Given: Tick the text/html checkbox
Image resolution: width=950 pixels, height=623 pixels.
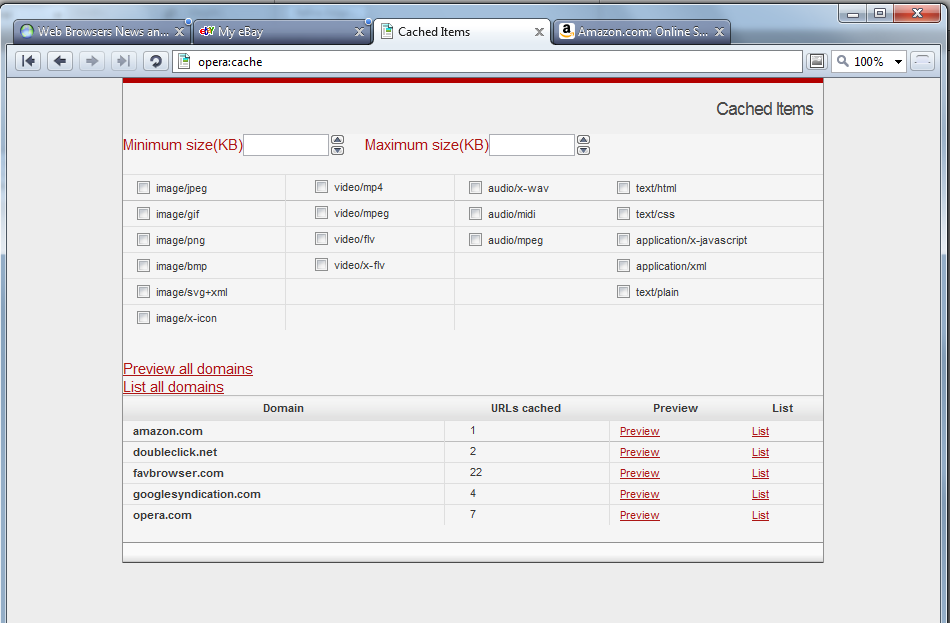Looking at the screenshot, I should (x=624, y=188).
